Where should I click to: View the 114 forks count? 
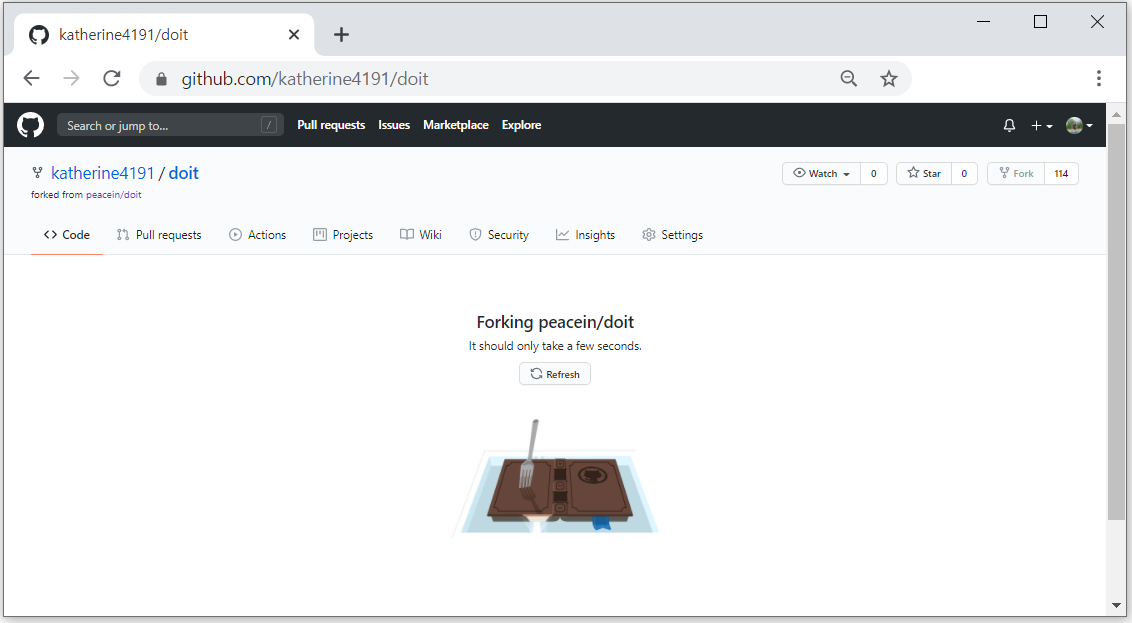pos(1061,173)
